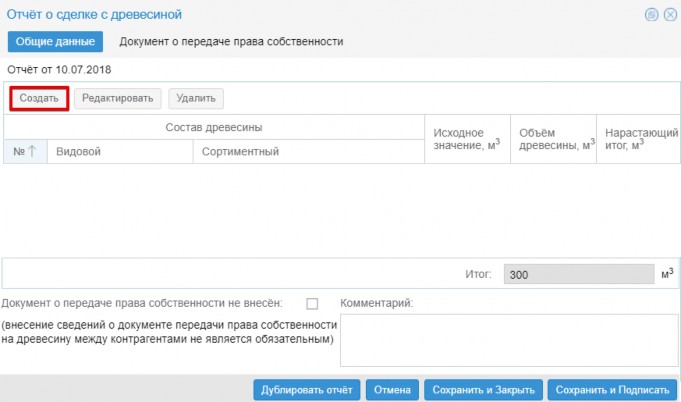Check 'Документ о передаче права собственности не внесён'
This screenshot has width=681, height=402.
tap(312, 303)
